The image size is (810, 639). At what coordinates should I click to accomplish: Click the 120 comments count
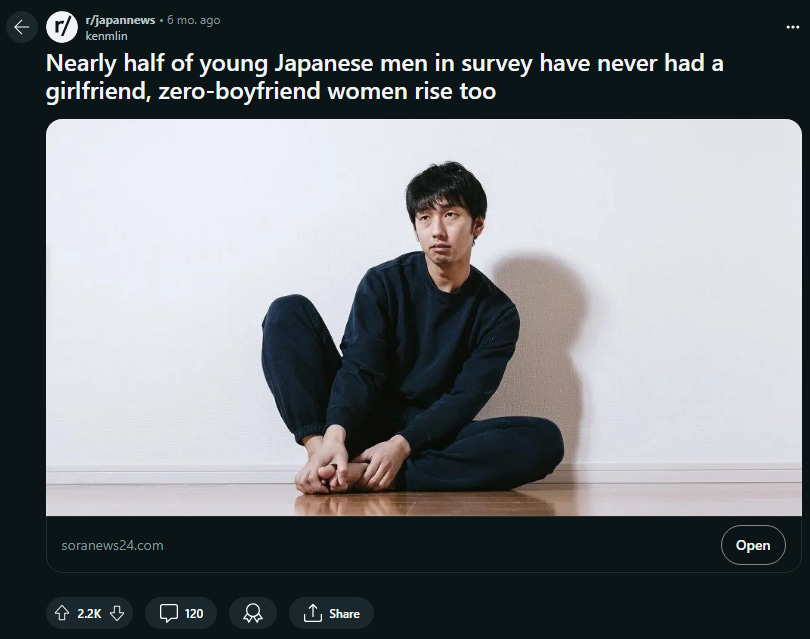tap(194, 614)
